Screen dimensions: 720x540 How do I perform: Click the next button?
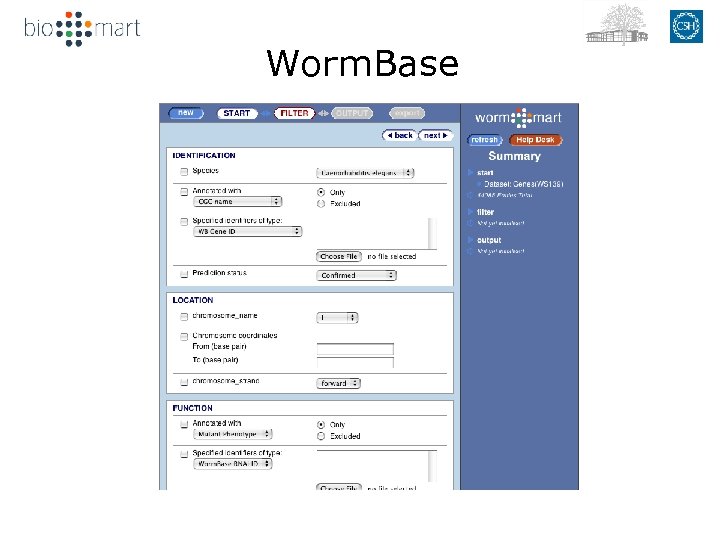(436, 135)
